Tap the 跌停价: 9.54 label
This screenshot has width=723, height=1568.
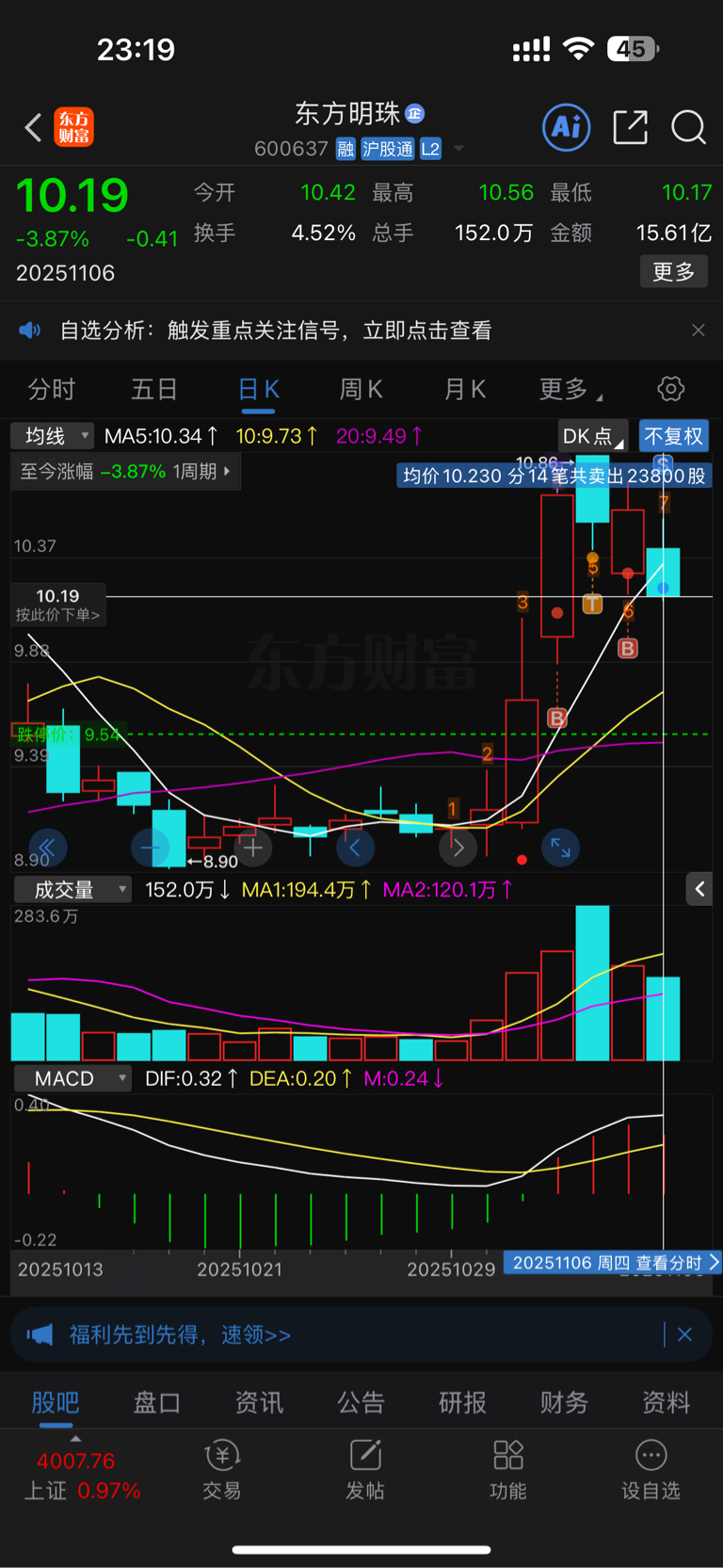[68, 734]
